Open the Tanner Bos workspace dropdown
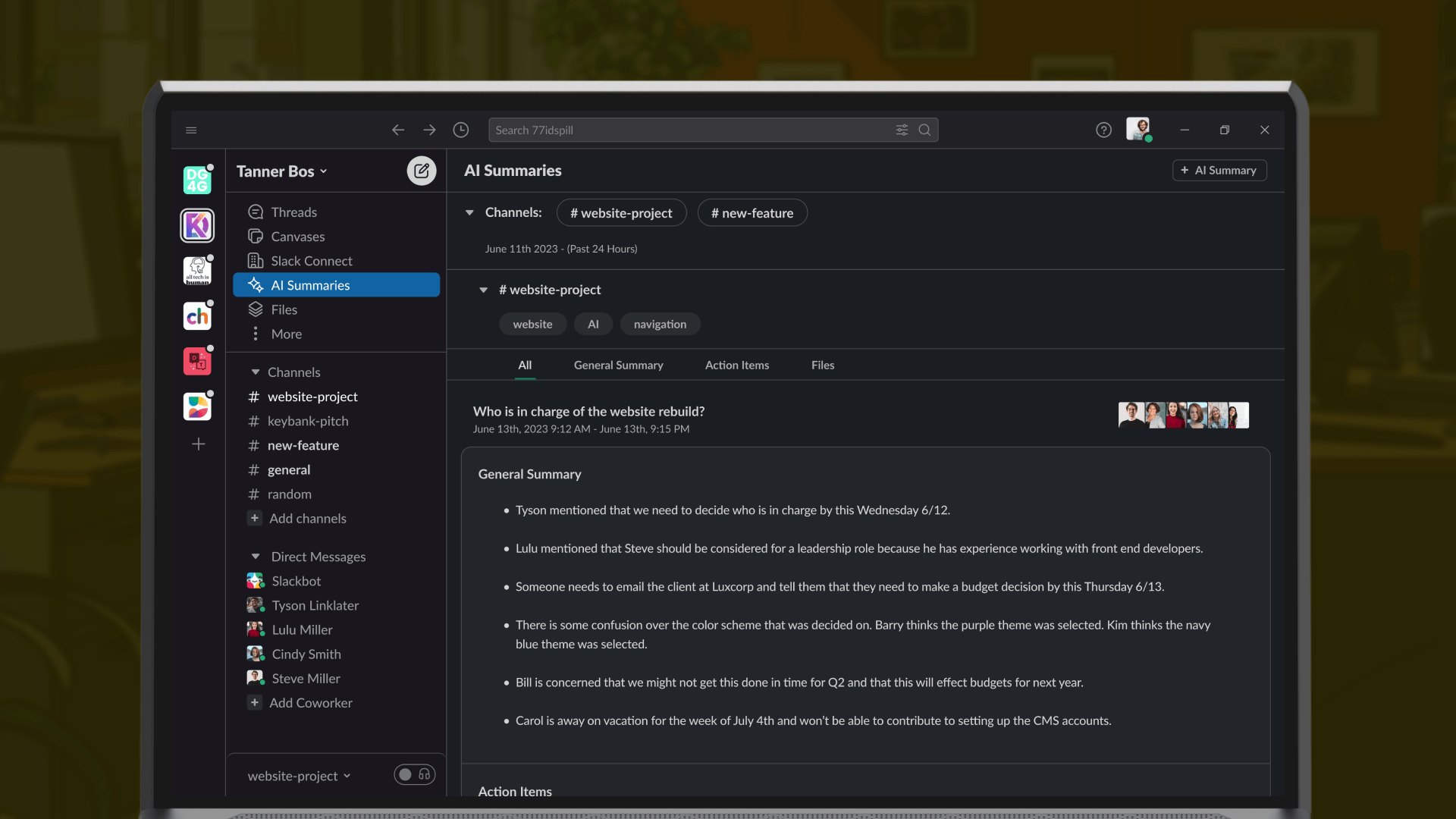The image size is (1456, 819). tap(281, 171)
